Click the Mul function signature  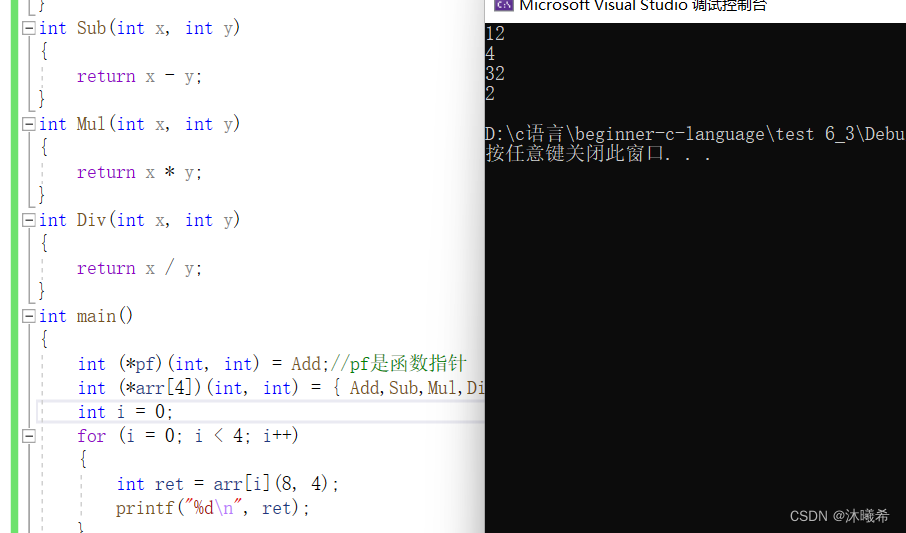pos(139,124)
